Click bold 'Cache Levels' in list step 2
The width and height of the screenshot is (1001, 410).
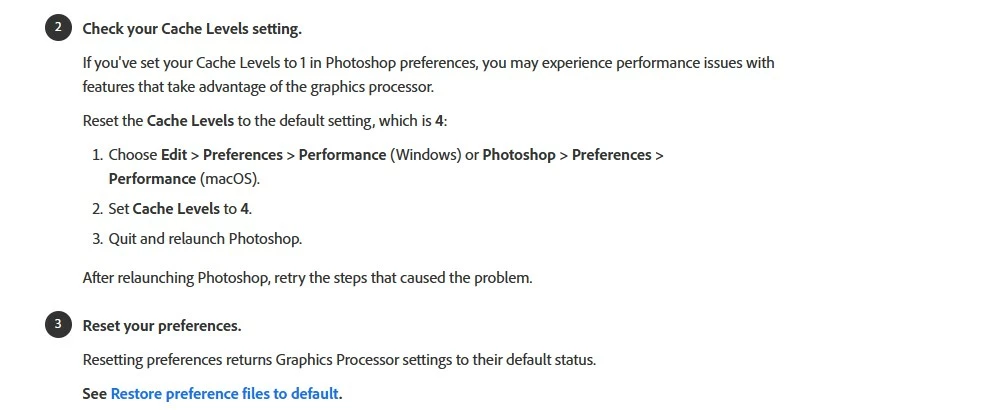[x=176, y=209]
